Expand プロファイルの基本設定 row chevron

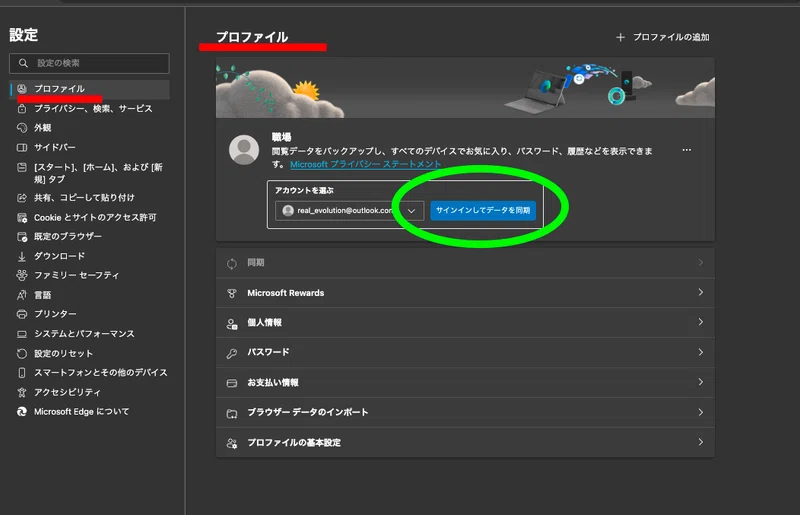pyautogui.click(x=701, y=442)
